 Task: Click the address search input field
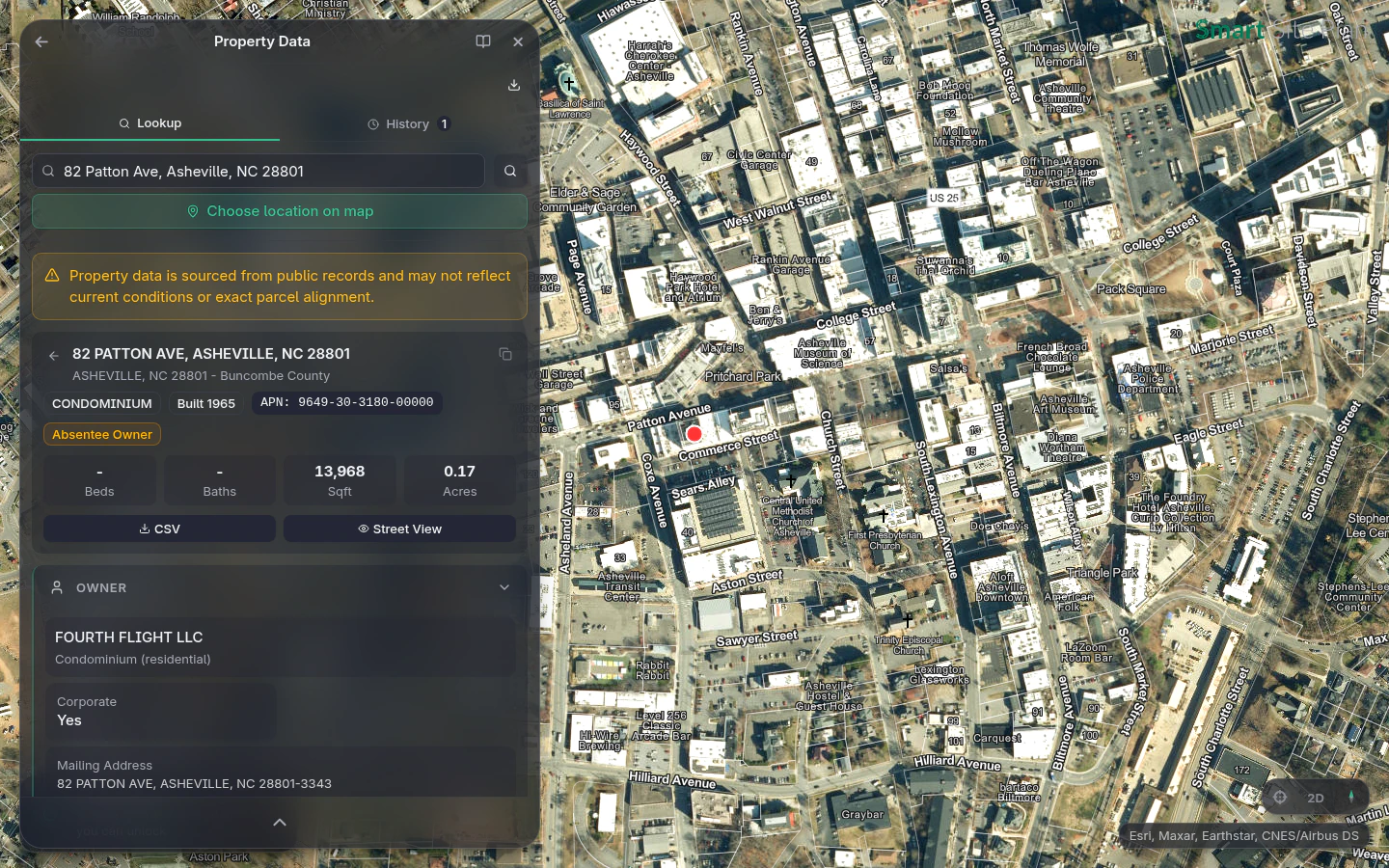point(259,171)
